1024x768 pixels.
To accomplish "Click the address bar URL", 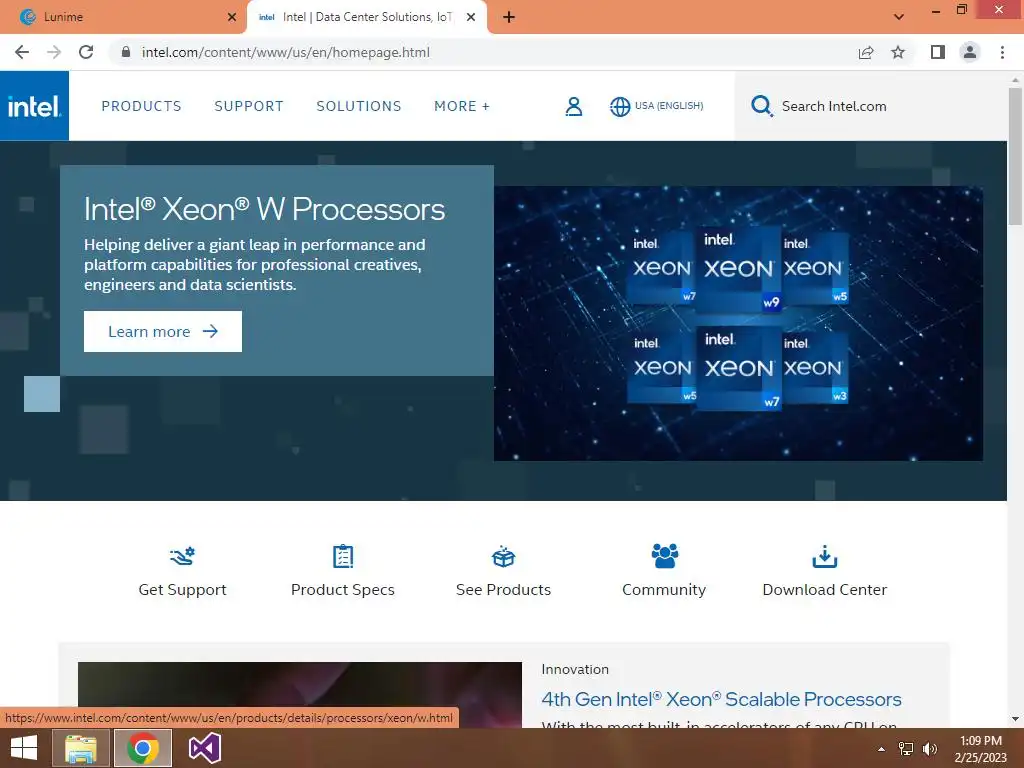I will coord(285,52).
